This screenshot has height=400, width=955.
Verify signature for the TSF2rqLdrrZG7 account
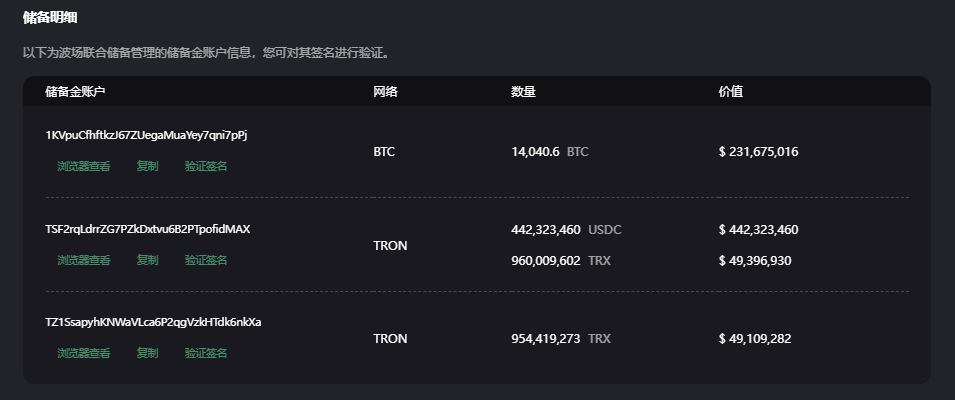coord(206,260)
